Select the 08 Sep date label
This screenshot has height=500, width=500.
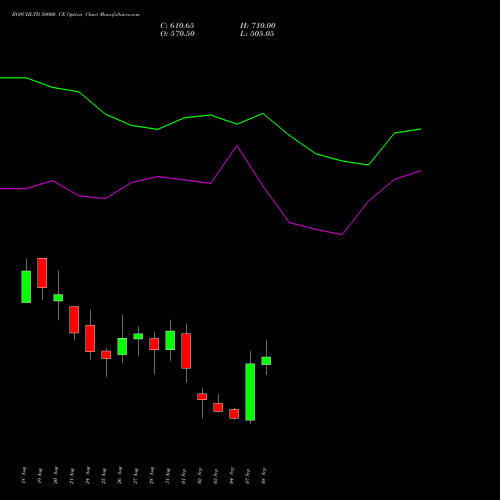264,476
